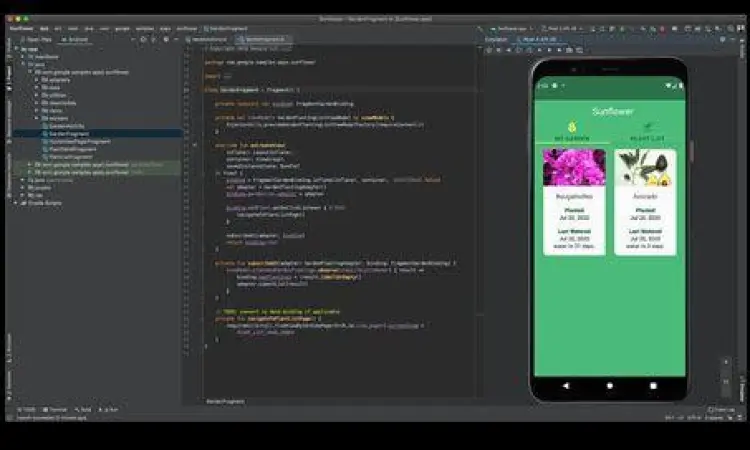Collapse the java folder arrow
Image resolution: width=750 pixels, height=450 pixels.
pyautogui.click(x=24, y=65)
